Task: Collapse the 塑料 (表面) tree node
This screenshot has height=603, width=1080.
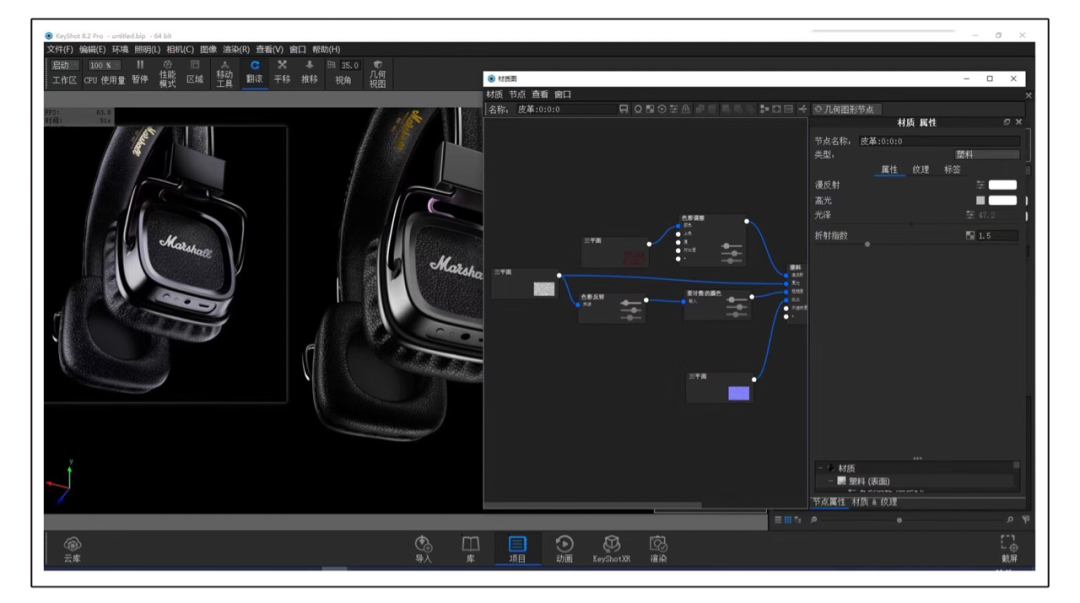Action: tap(830, 481)
